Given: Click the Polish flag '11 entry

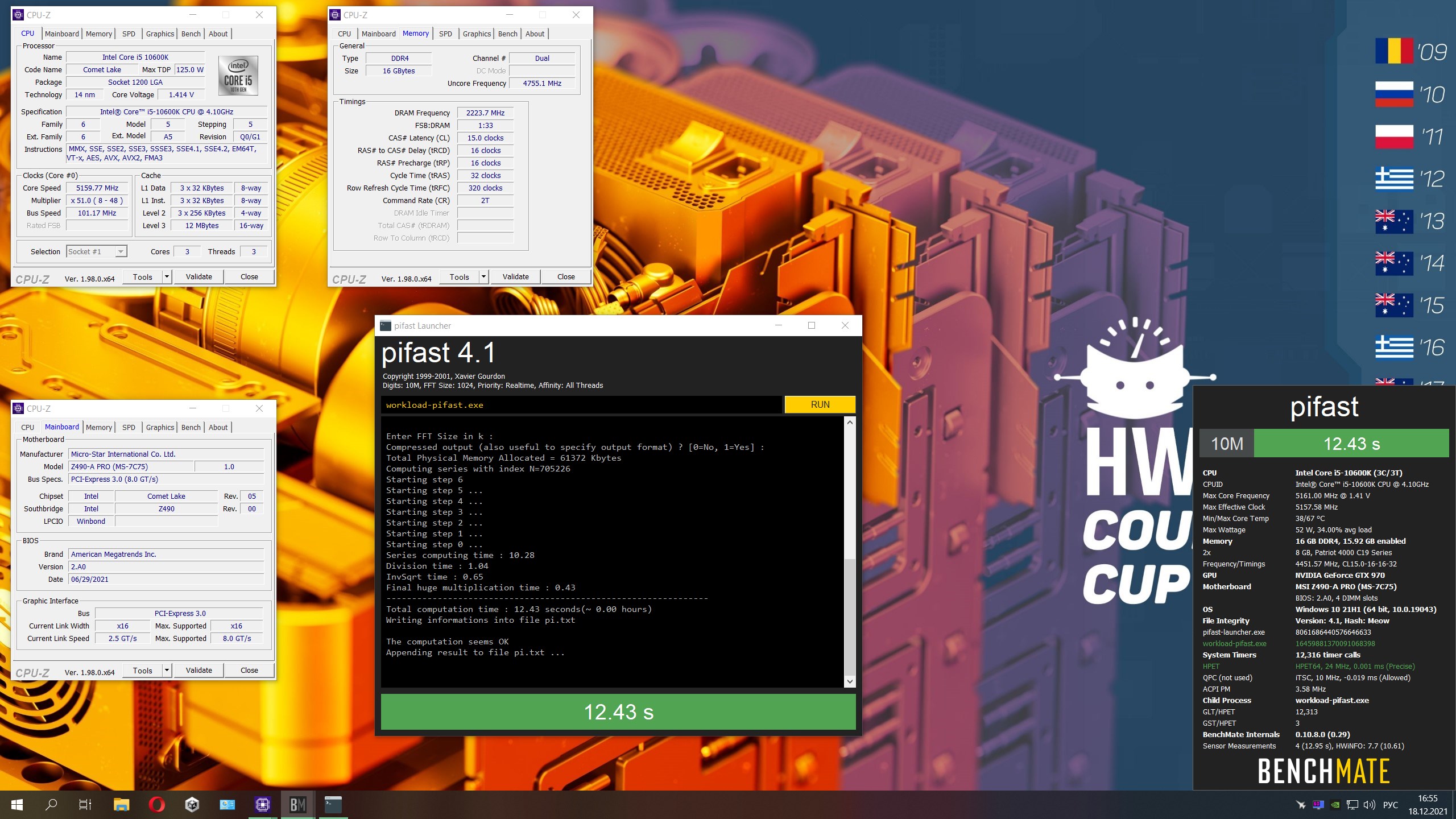Looking at the screenshot, I should 1410,136.
